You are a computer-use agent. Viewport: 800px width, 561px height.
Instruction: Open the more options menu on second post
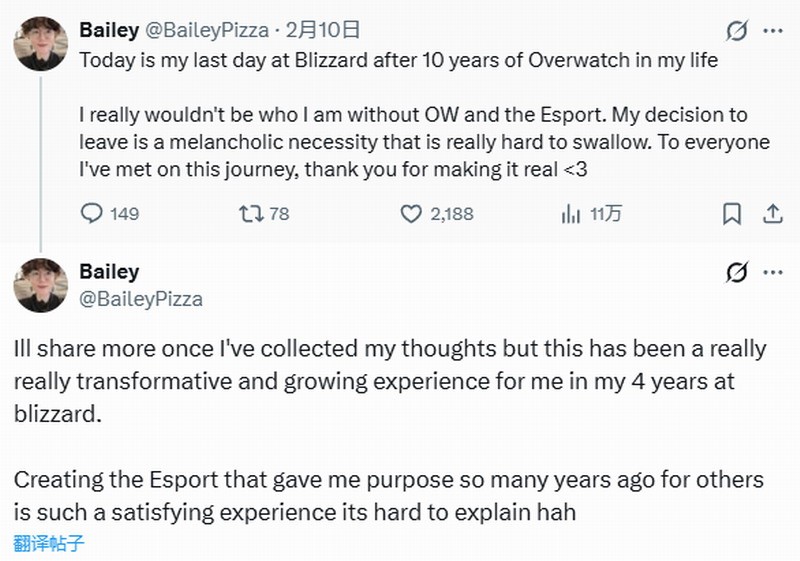(772, 272)
